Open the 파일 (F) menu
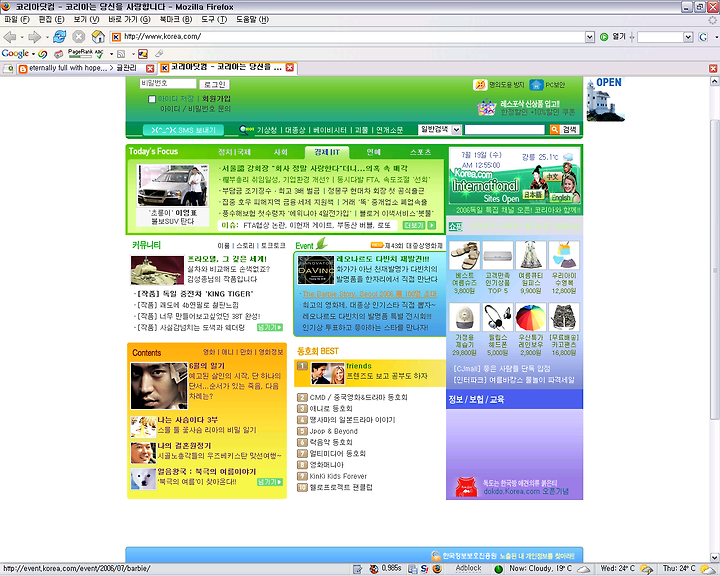720x576 pixels. tap(17, 20)
